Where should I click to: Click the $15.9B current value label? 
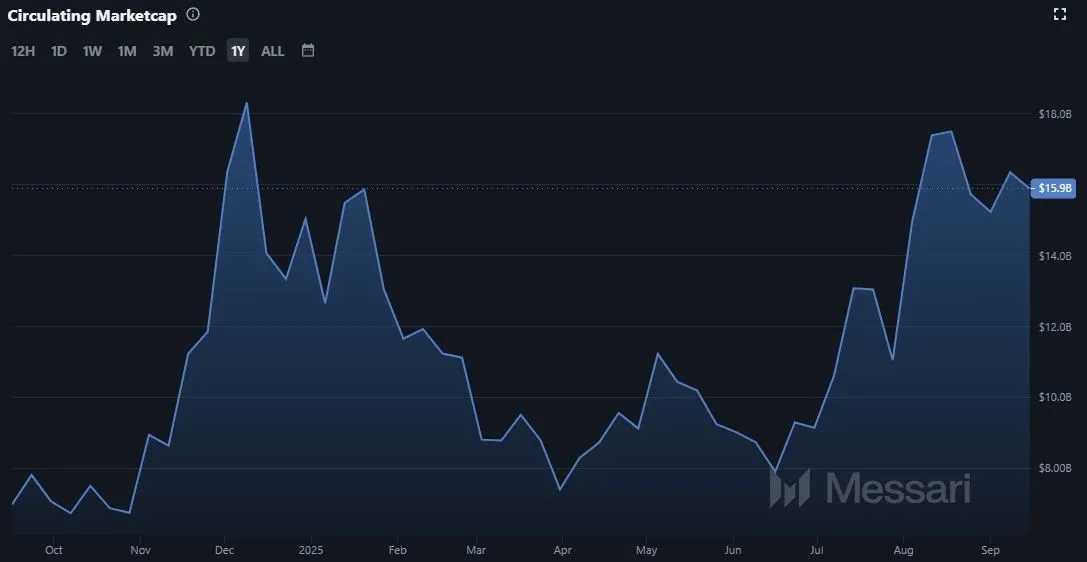tap(1054, 188)
